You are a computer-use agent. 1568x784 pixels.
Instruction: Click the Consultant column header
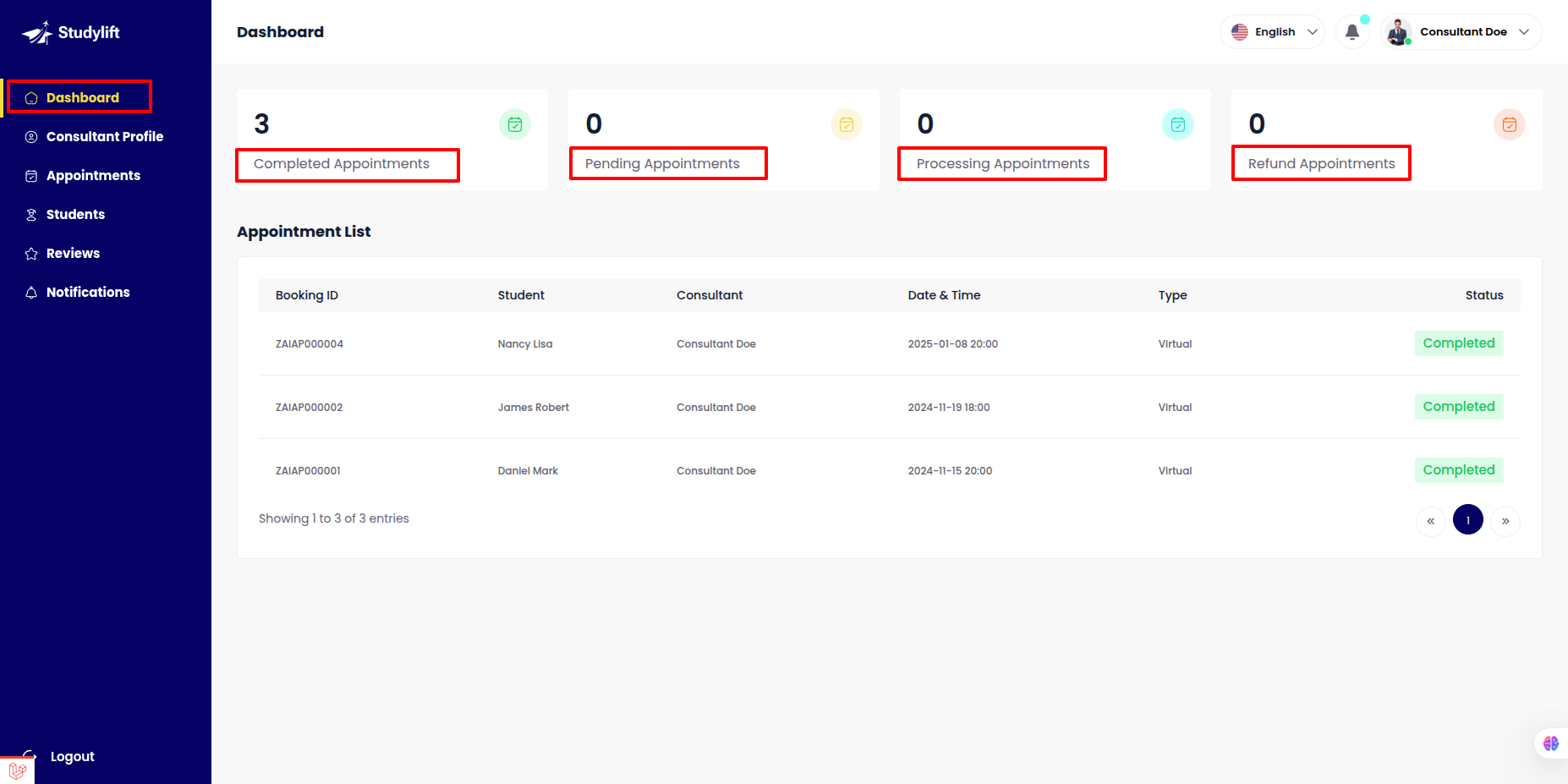(710, 295)
